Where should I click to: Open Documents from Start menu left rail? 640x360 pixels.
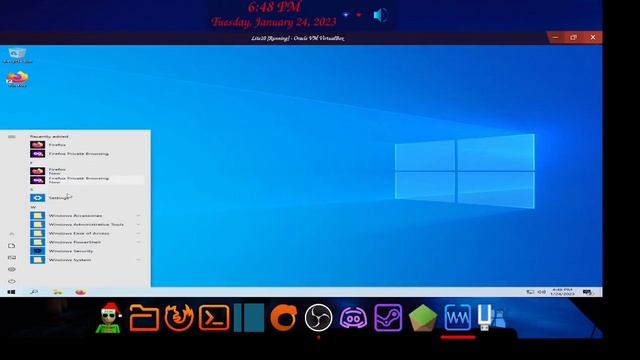point(11,246)
